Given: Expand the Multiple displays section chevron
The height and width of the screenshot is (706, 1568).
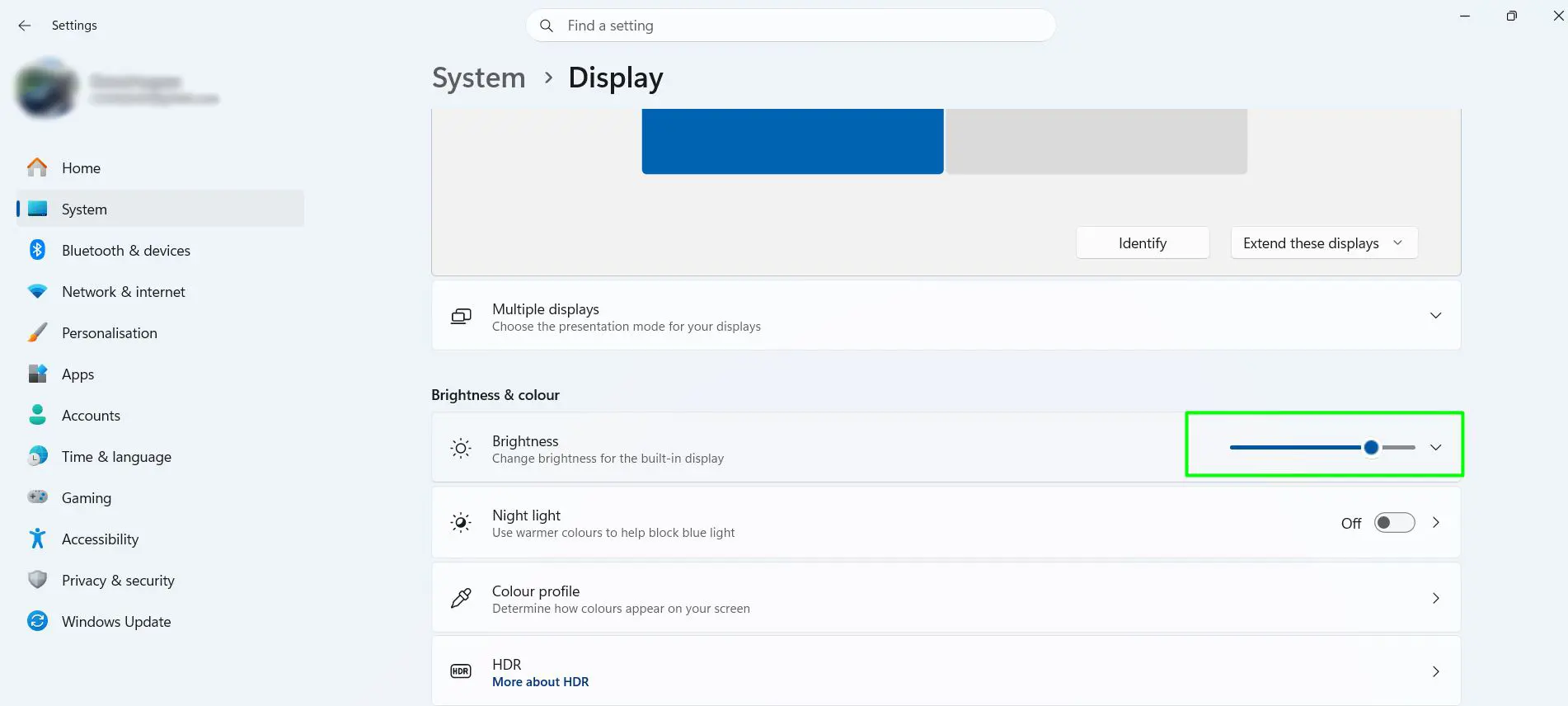Looking at the screenshot, I should pos(1435,316).
